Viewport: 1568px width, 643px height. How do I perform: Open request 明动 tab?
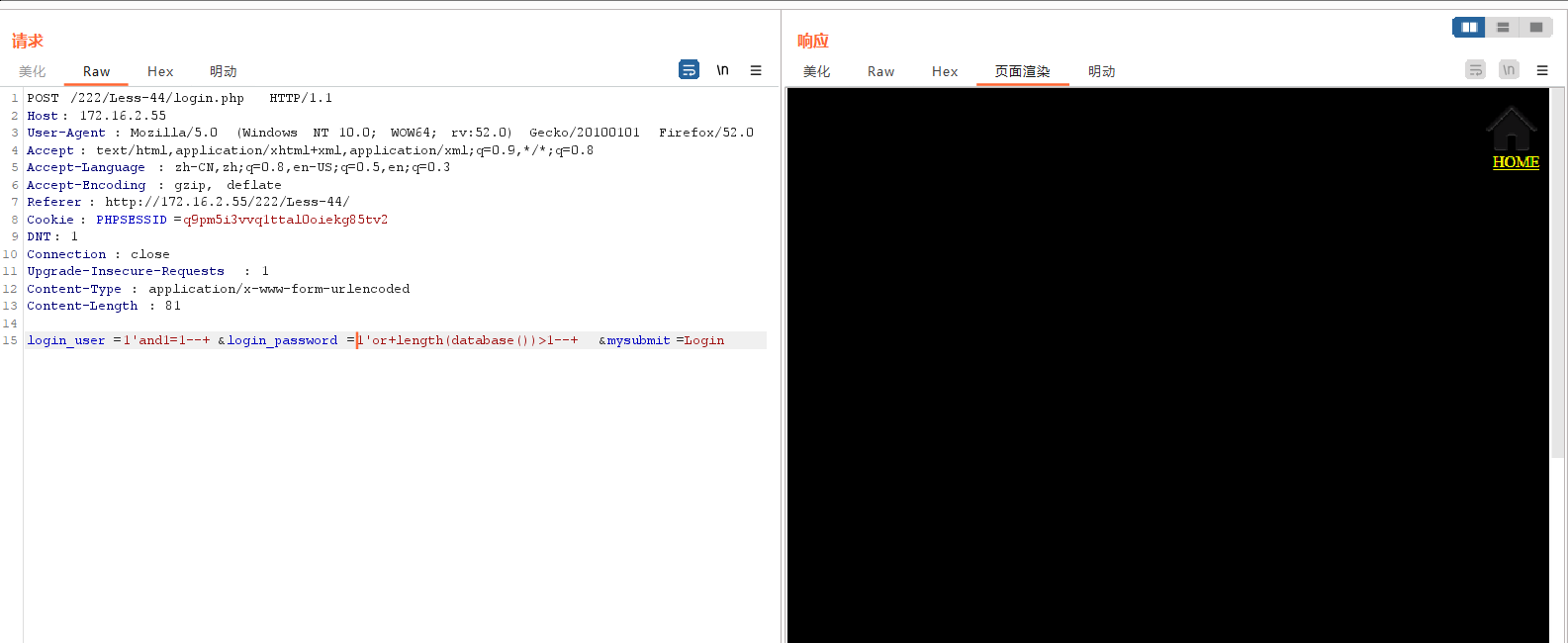point(224,71)
